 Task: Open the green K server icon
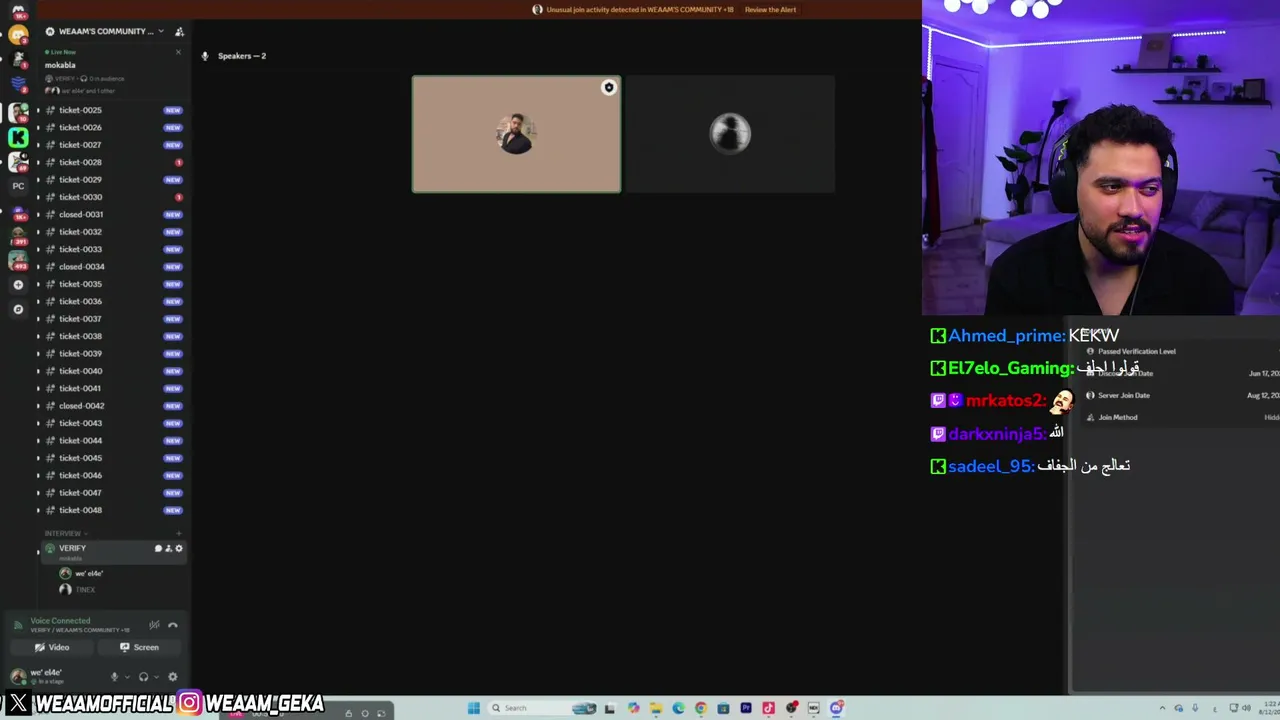[x=18, y=138]
